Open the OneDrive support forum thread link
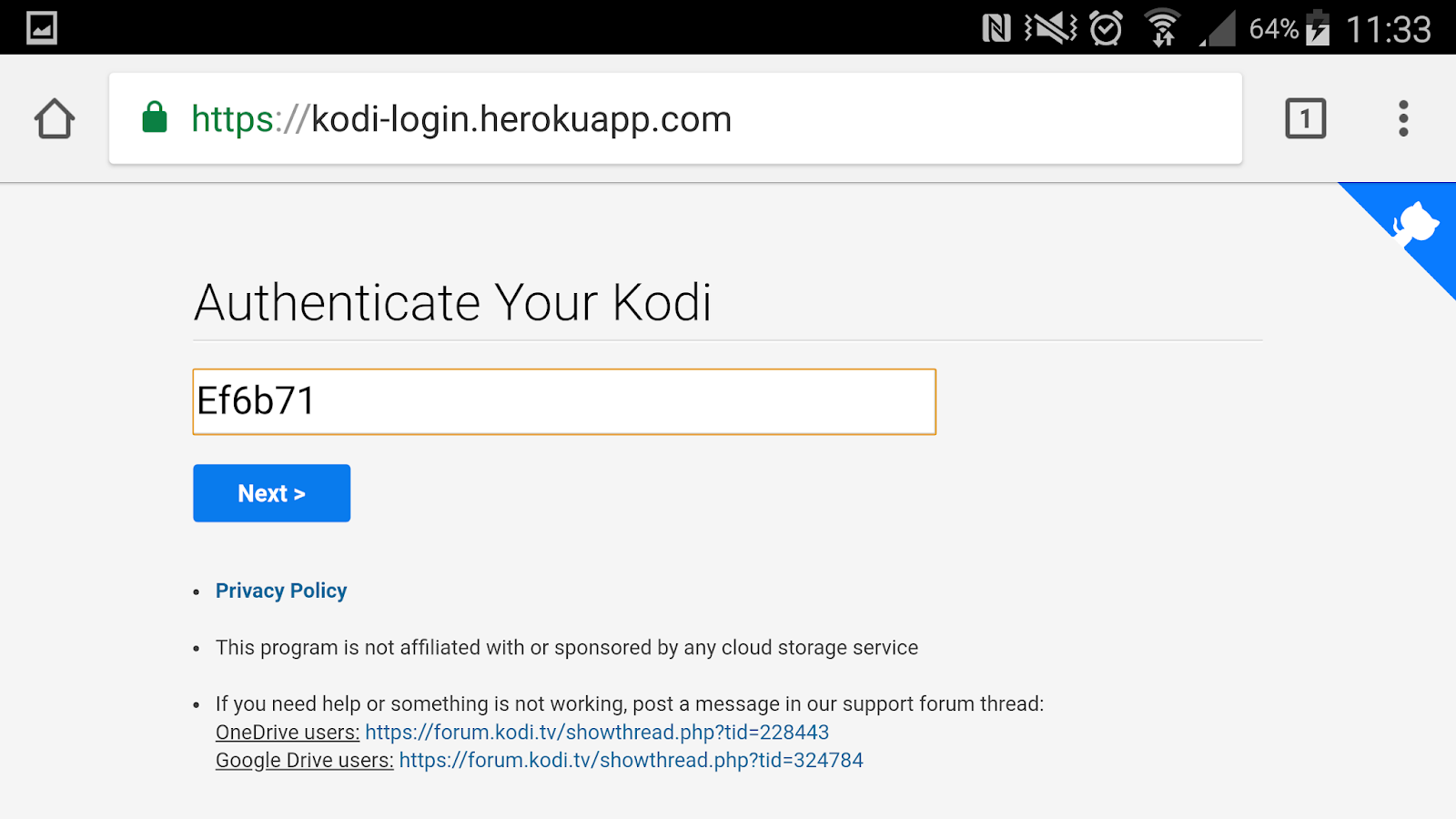This screenshot has height=819, width=1456. [x=597, y=733]
